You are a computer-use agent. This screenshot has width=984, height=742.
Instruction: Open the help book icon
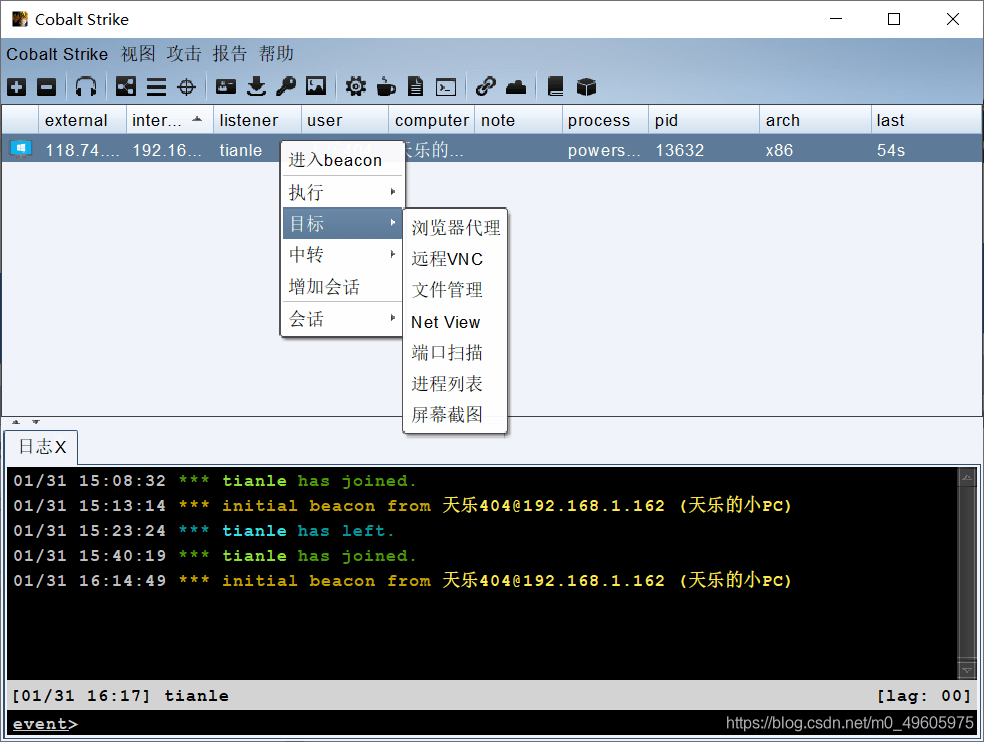coord(555,87)
